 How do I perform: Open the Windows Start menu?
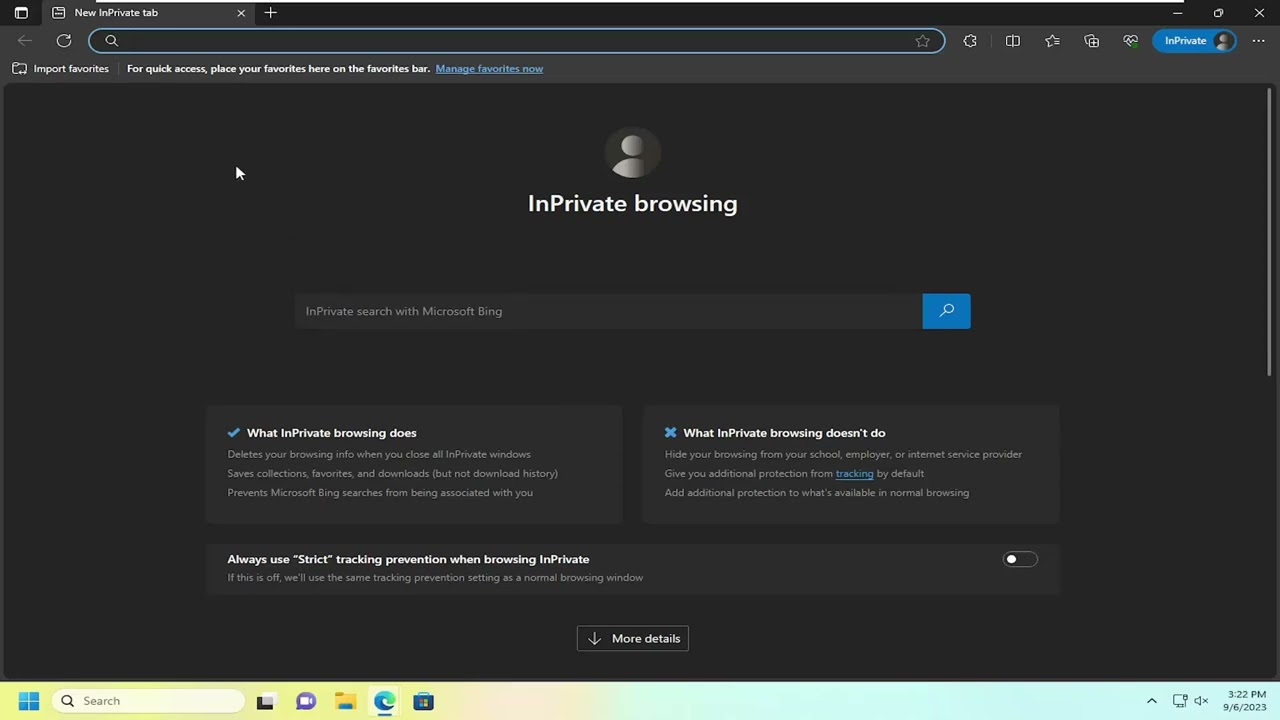(x=28, y=701)
